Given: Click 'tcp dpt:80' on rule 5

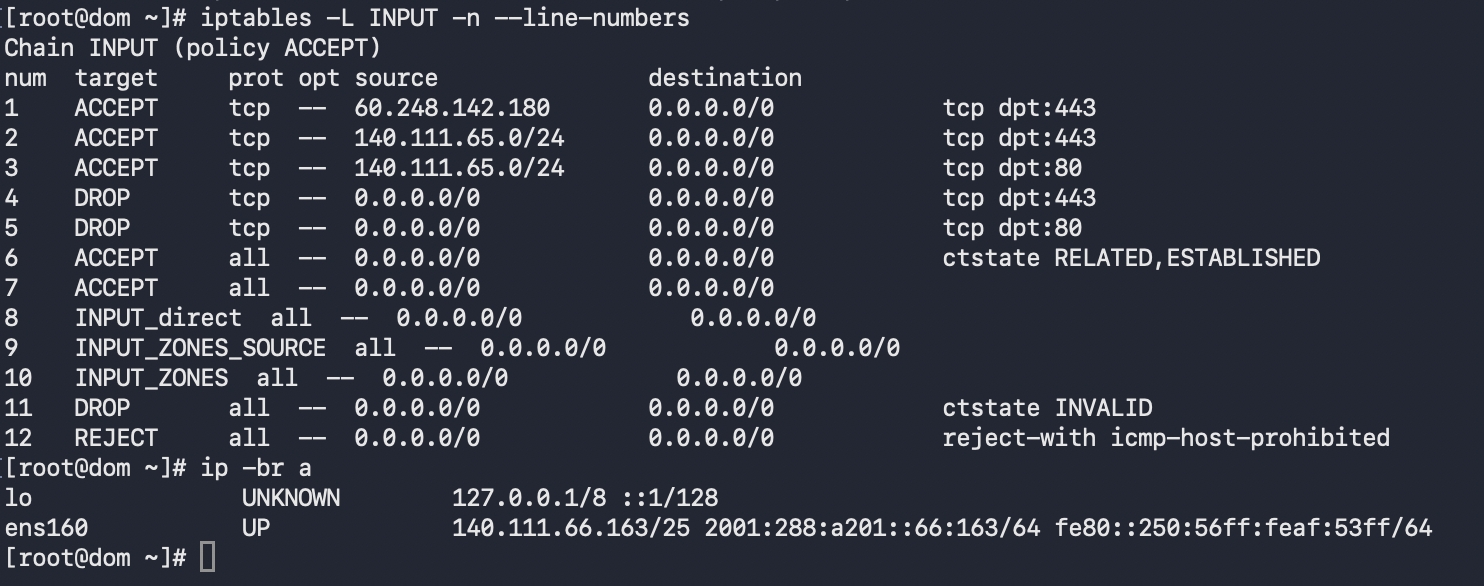Looking at the screenshot, I should 1012,228.
